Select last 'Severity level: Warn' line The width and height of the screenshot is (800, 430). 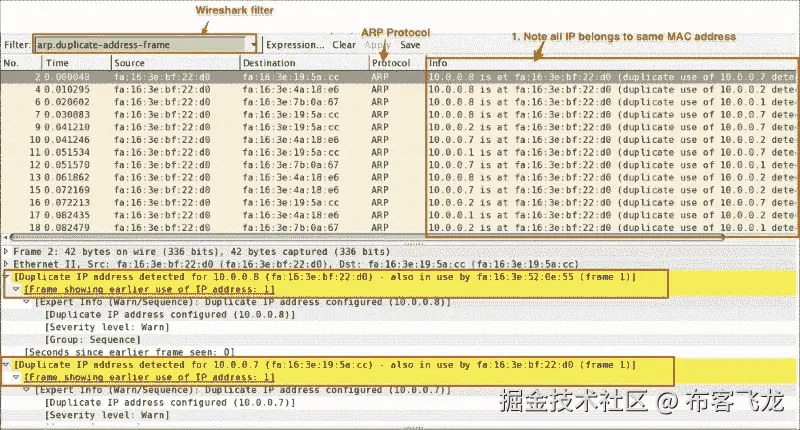[107, 415]
